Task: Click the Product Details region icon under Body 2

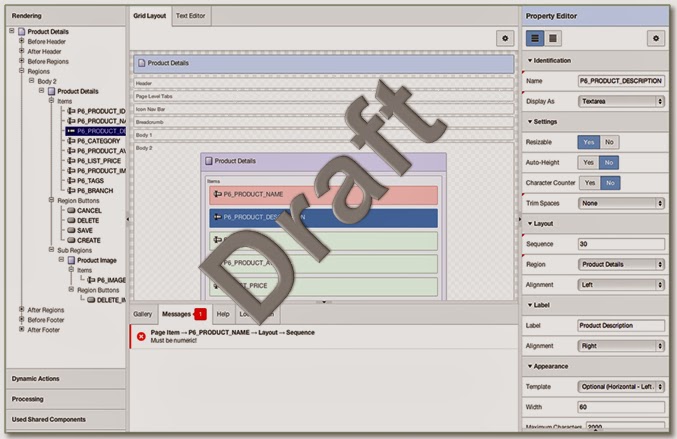Action: tap(52, 91)
